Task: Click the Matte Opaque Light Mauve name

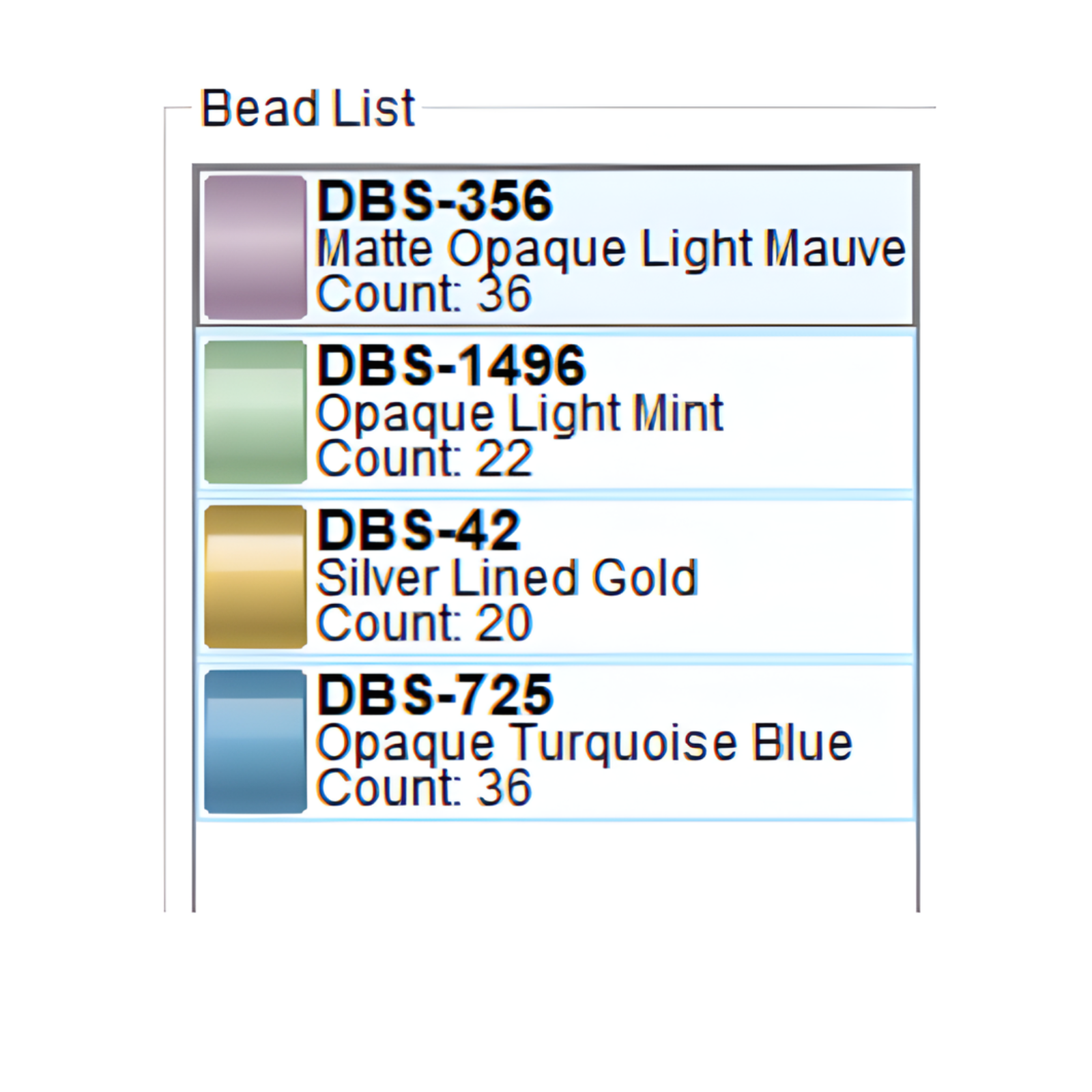Action: (x=611, y=248)
